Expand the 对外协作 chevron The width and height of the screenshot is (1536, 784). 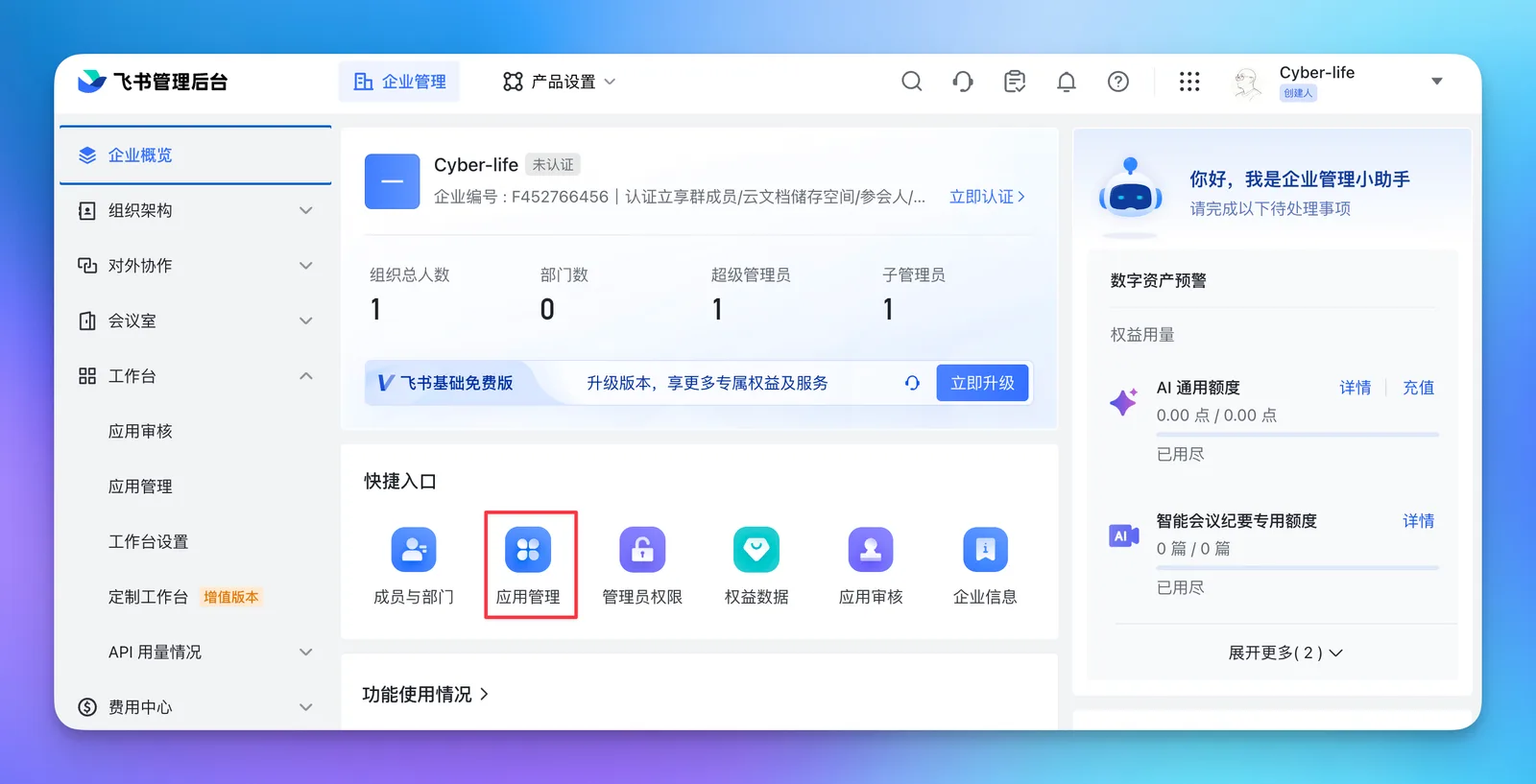[306, 266]
